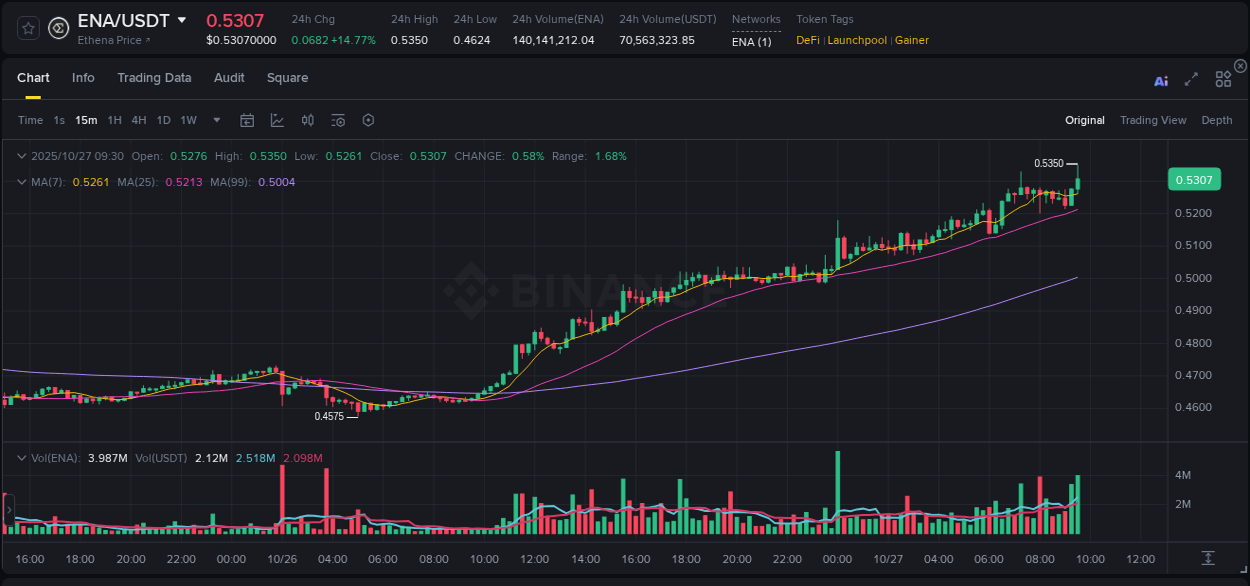Image resolution: width=1250 pixels, height=586 pixels.
Task: Open the technical indicators icon
Action: coord(307,119)
